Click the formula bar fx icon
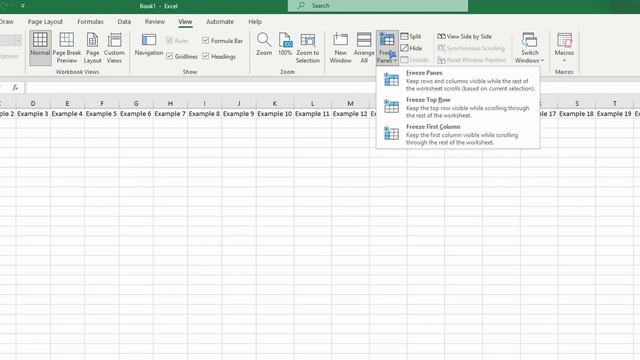This screenshot has height=360, width=640. [x=16, y=87]
